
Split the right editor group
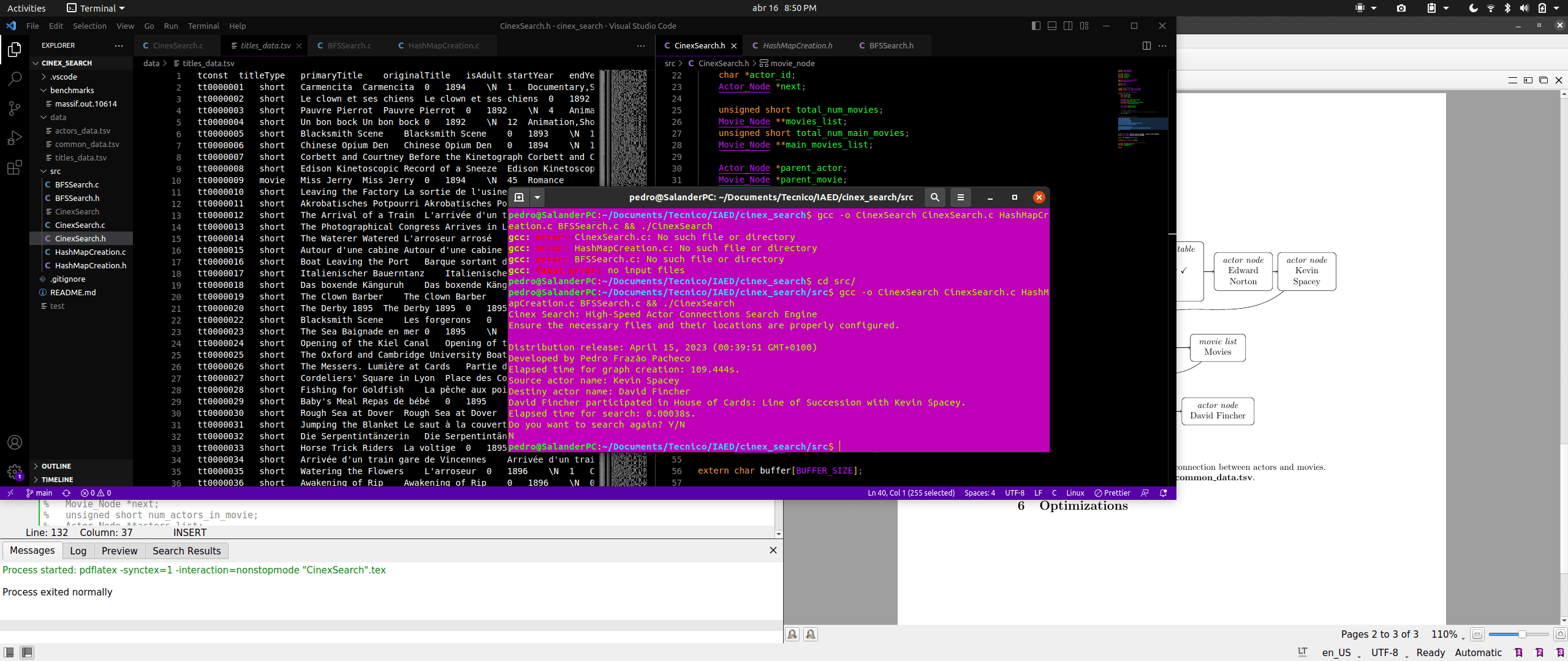1146,46
